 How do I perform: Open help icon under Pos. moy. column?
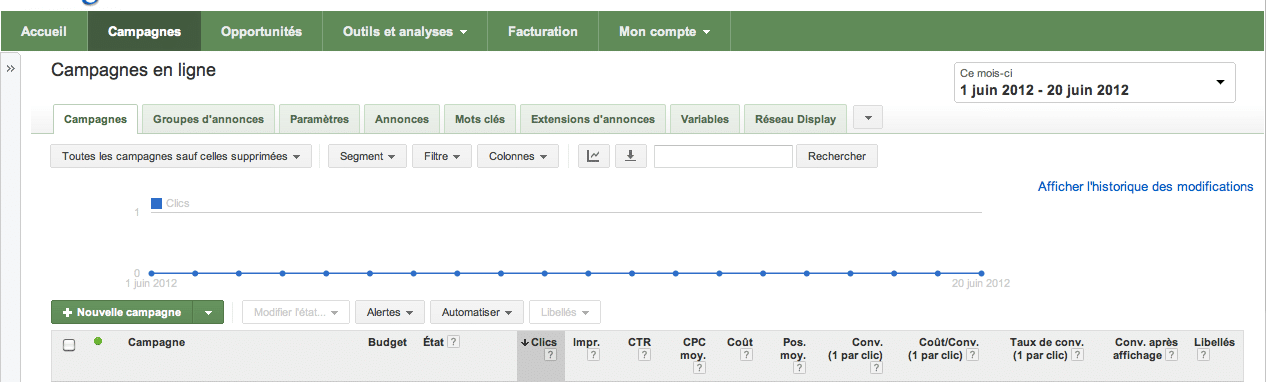pos(800,369)
